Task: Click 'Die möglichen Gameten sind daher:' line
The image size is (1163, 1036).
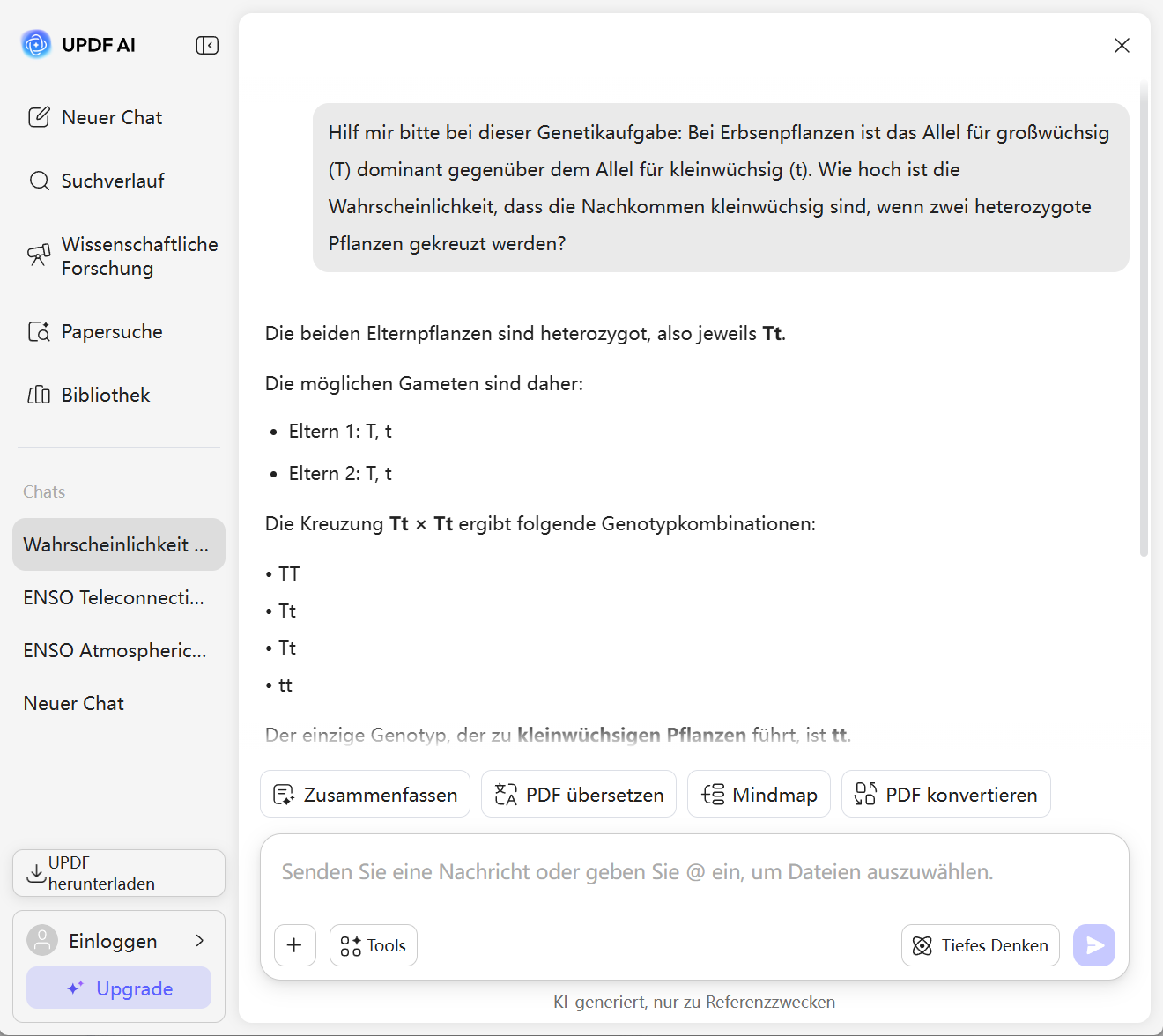Action: [x=424, y=383]
